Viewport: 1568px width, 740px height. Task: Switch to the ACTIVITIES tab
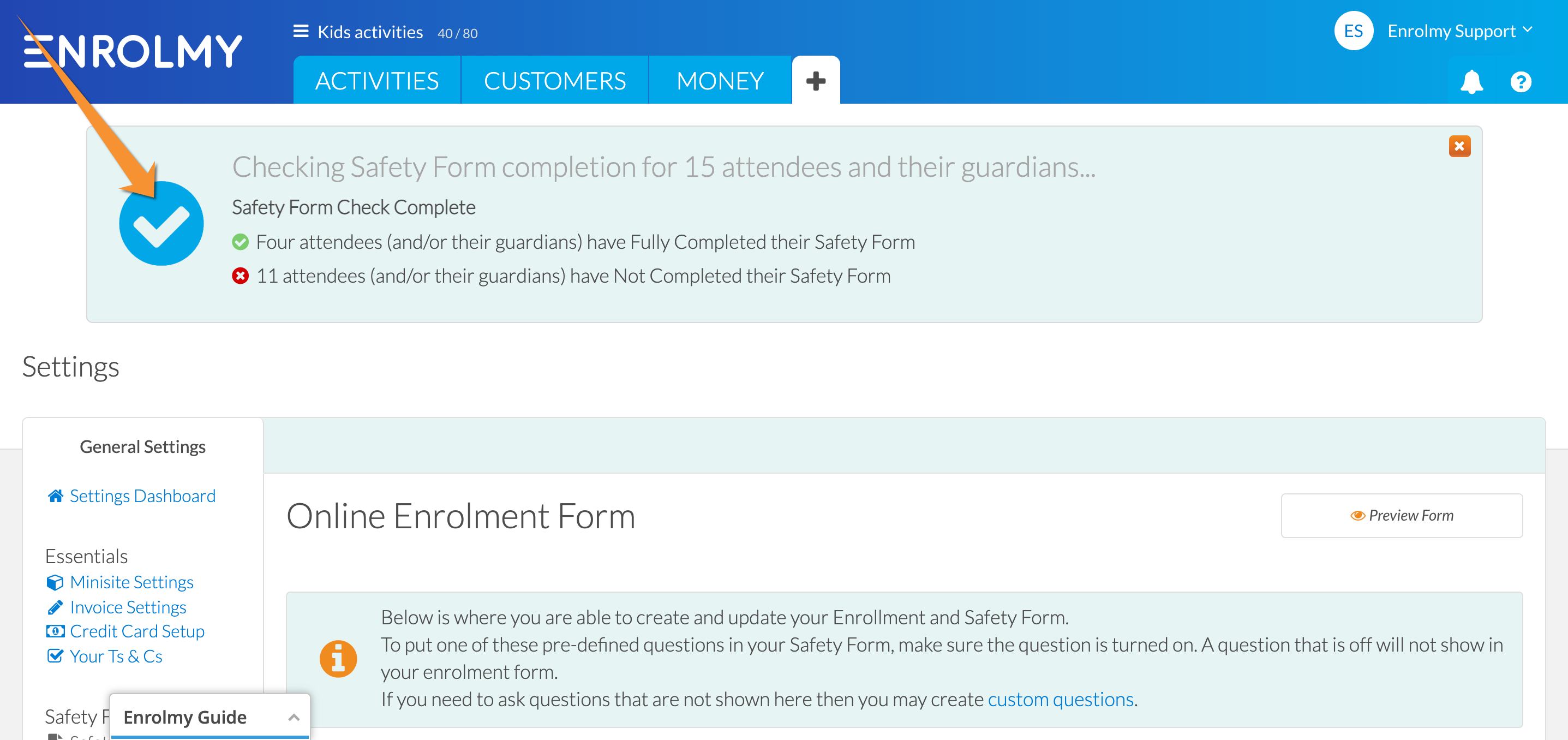pyautogui.click(x=377, y=80)
